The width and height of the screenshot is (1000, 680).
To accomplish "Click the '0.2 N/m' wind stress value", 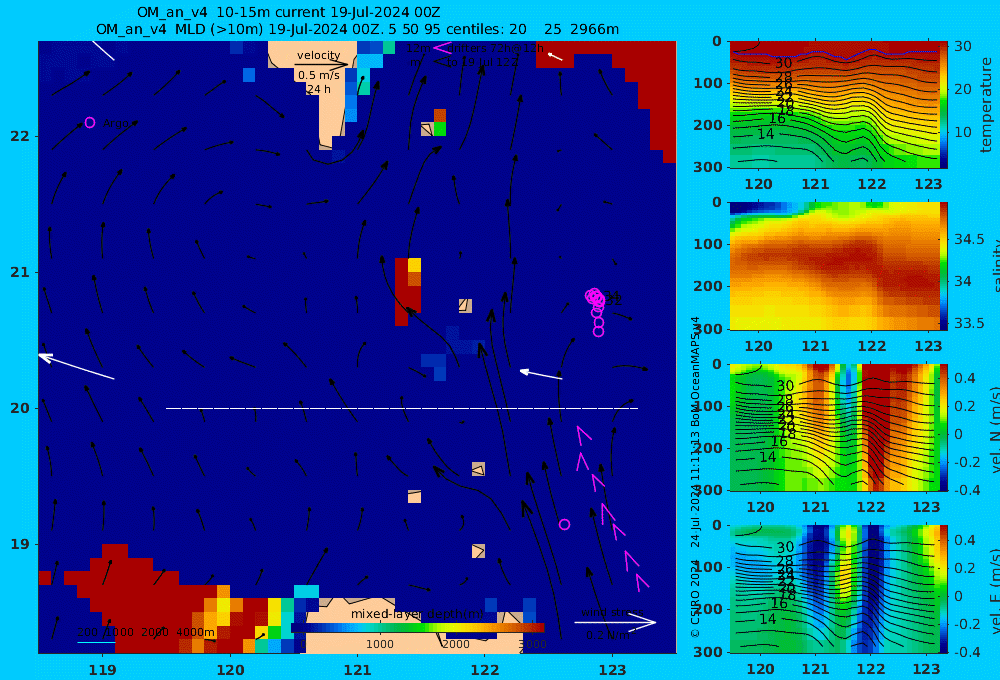I will tap(608, 635).
